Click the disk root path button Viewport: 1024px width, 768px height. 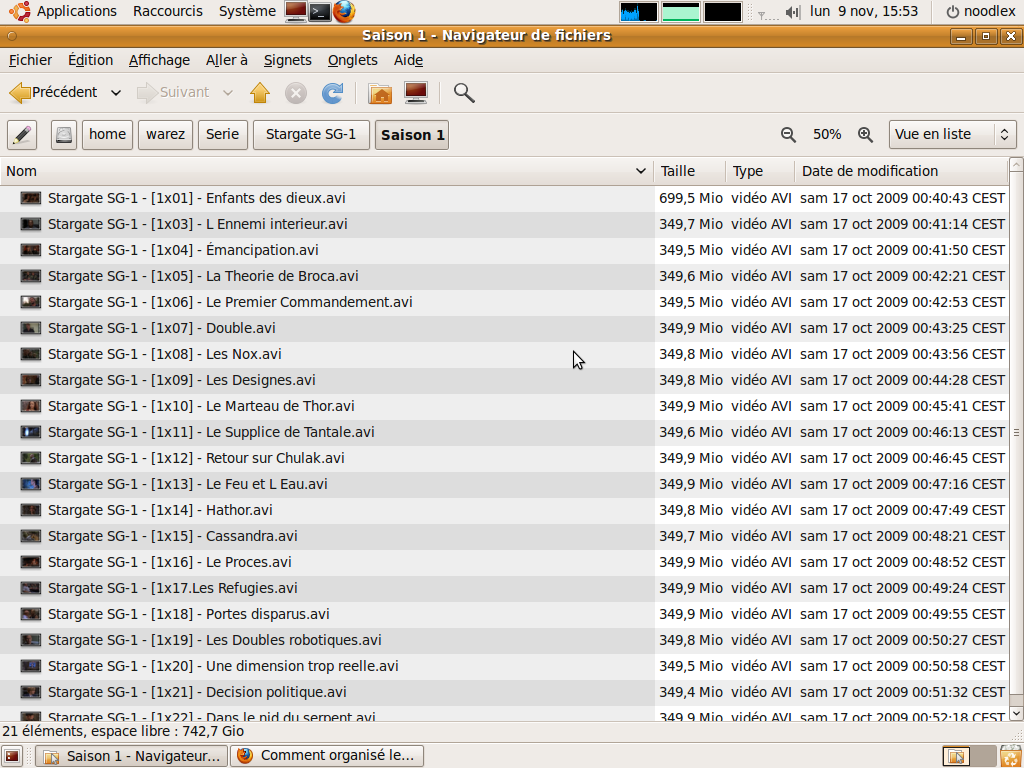[x=64, y=135]
